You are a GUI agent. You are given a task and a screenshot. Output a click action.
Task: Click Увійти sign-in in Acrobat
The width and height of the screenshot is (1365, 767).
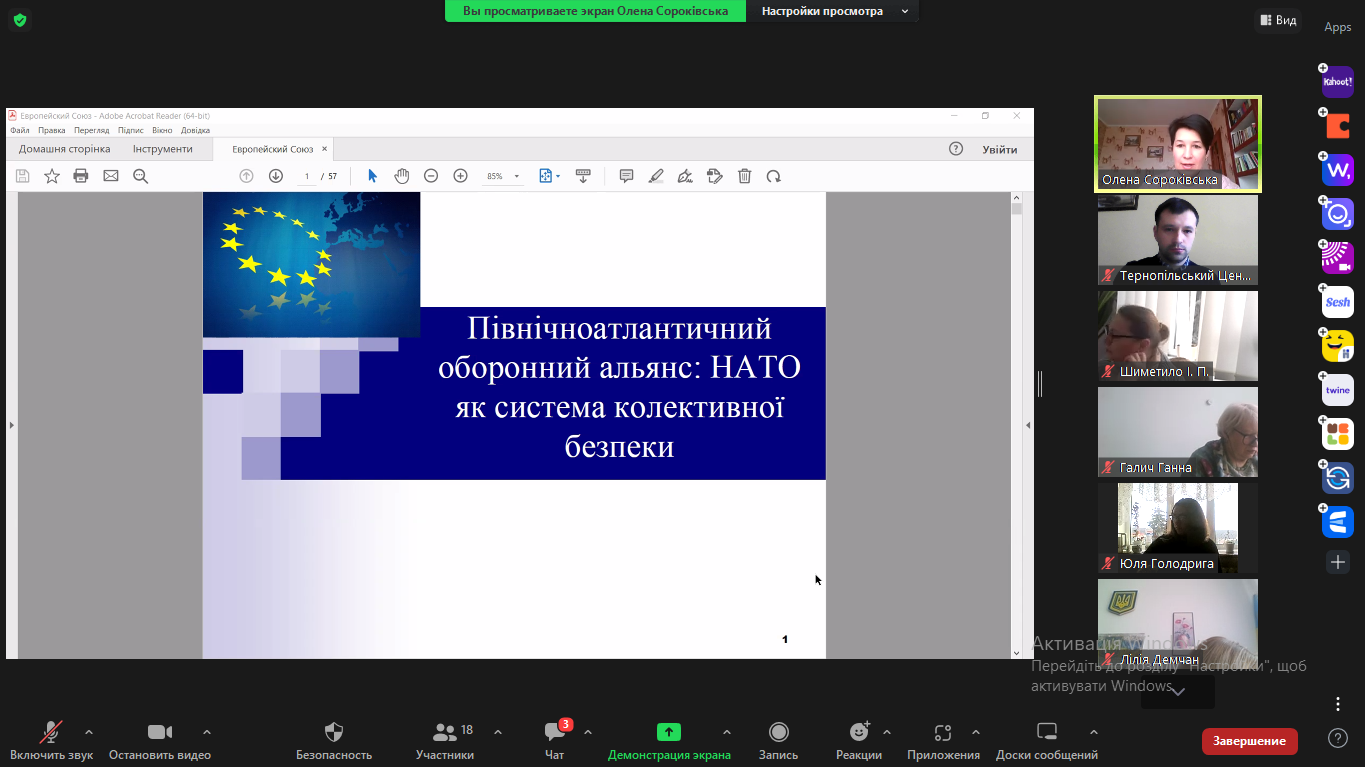[x=1000, y=149]
